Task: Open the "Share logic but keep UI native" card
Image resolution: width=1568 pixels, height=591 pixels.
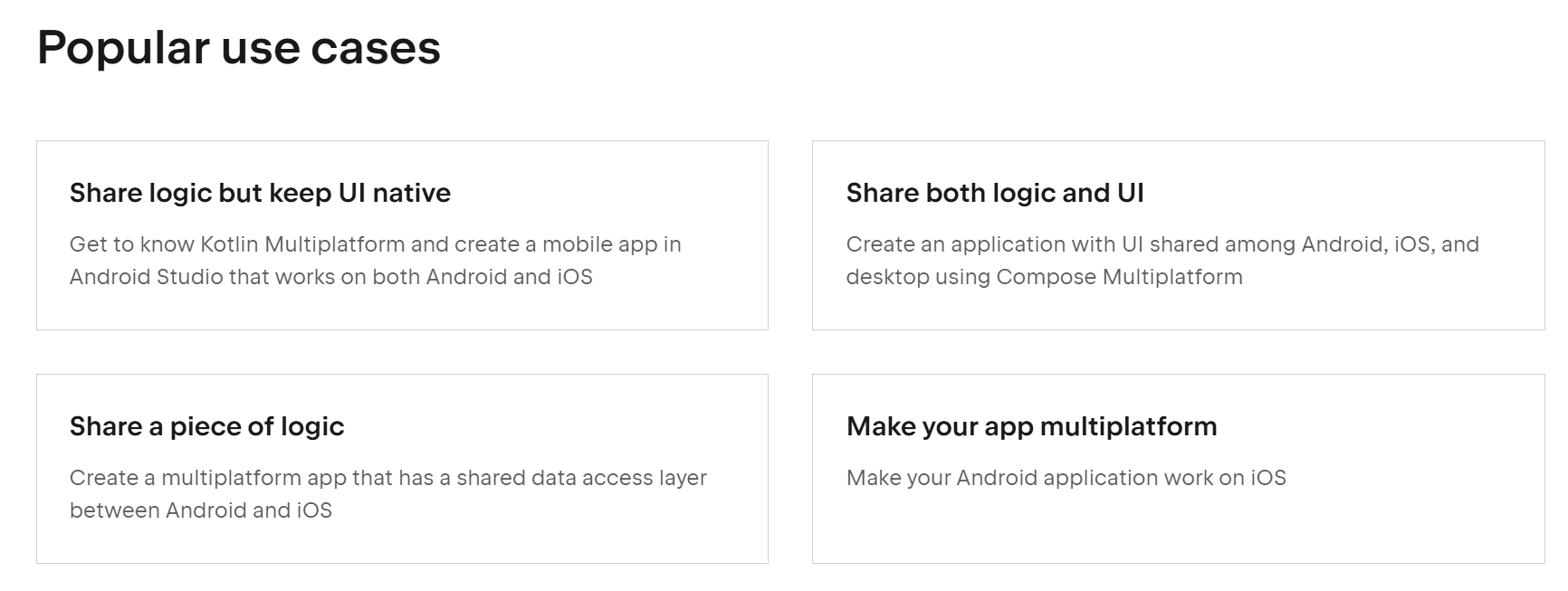Action: pyautogui.click(x=402, y=235)
